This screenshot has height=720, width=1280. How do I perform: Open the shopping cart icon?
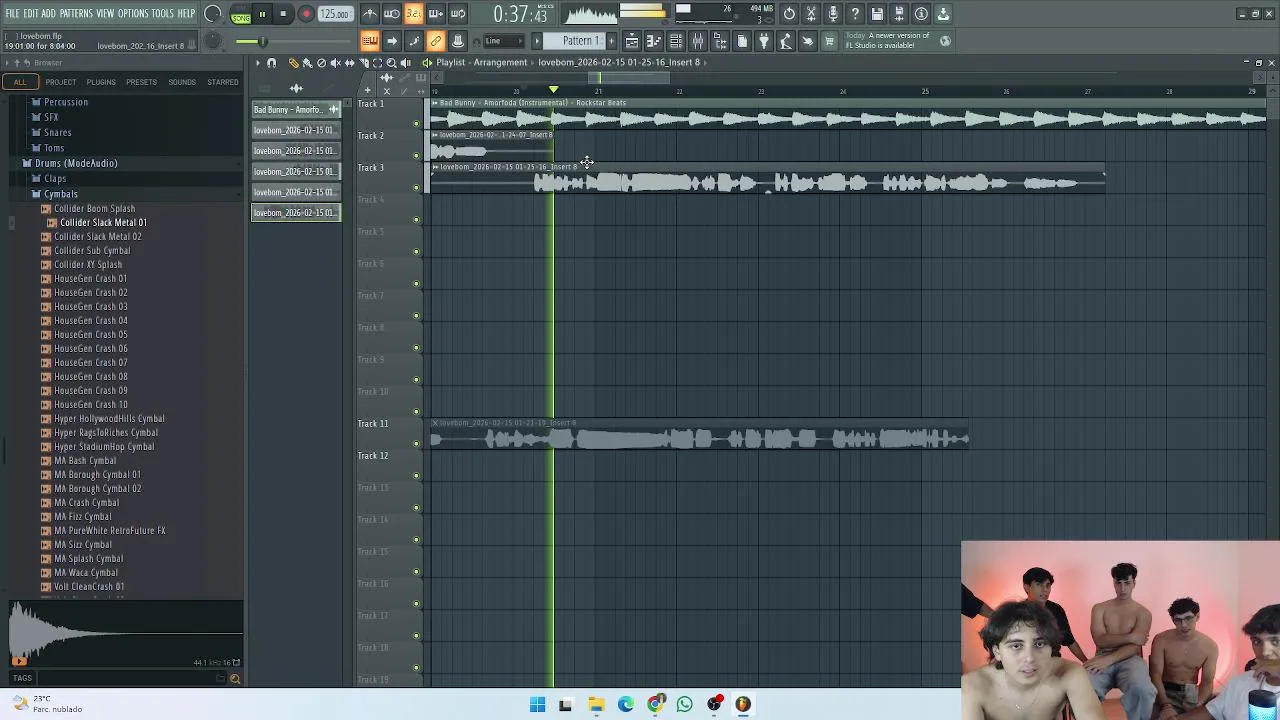[829, 41]
